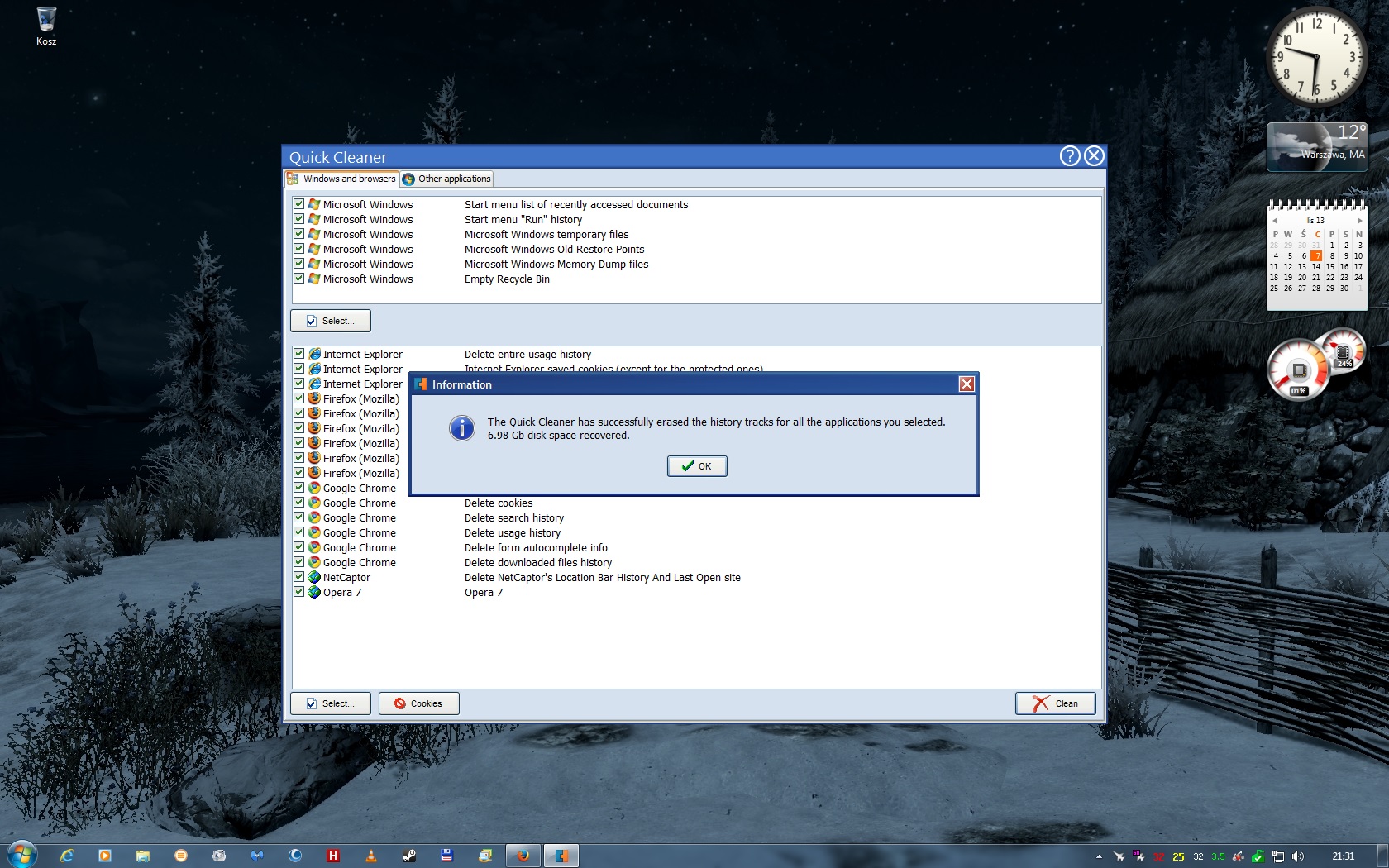Launch Internet Explorer from taskbar
Image resolution: width=1389 pixels, height=868 pixels.
pos(67,856)
